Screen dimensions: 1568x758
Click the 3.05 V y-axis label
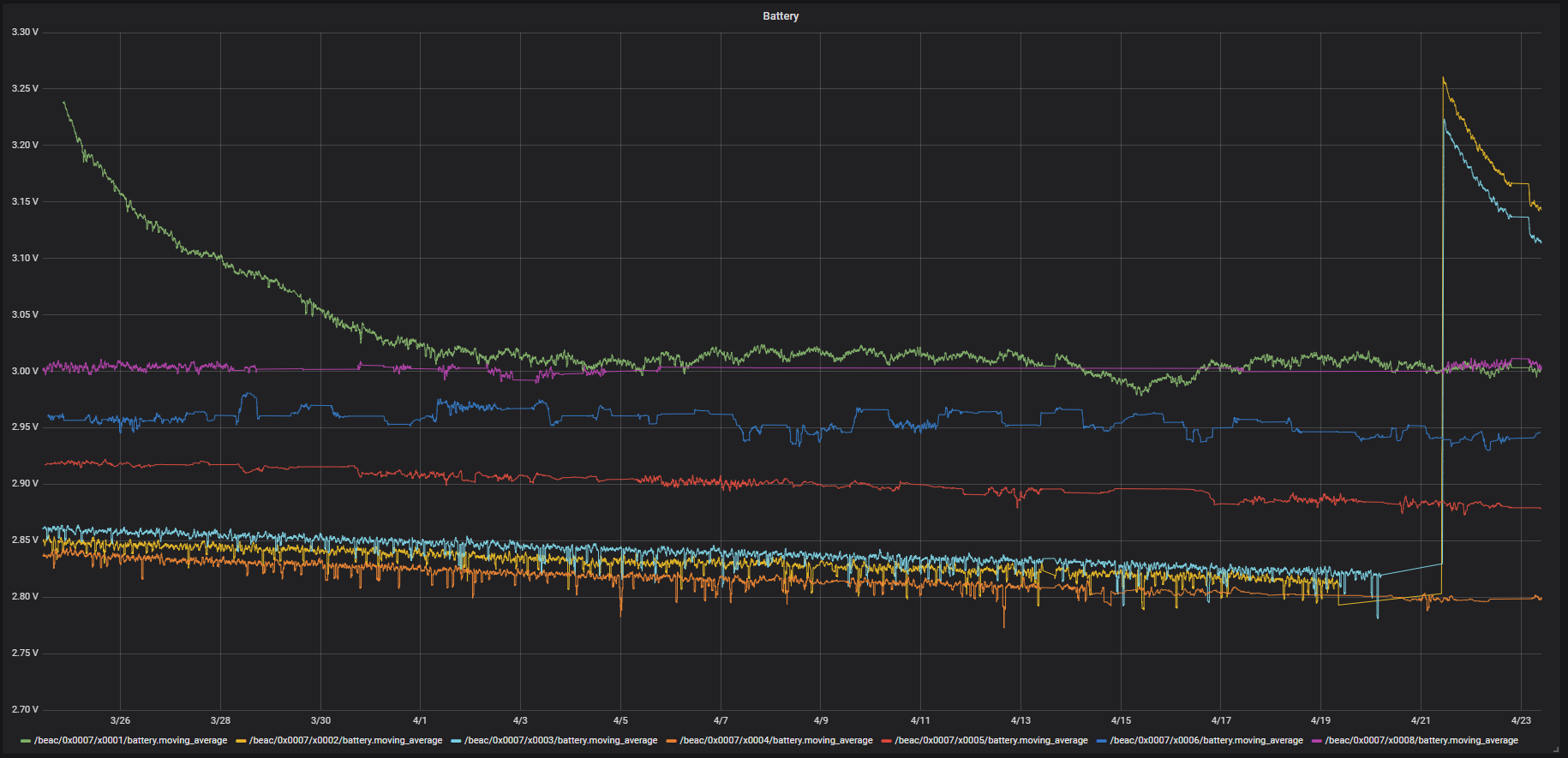(25, 314)
